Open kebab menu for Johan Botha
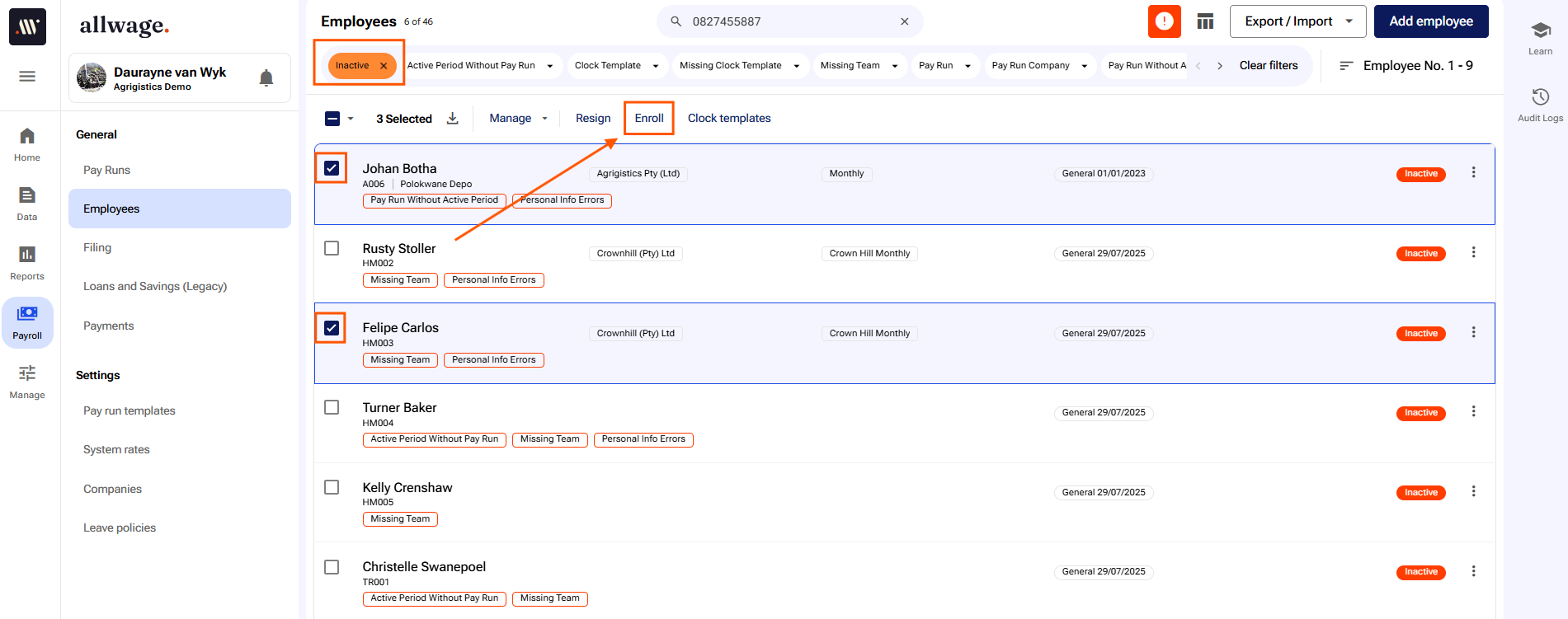Screen dimensions: 1568x619 coord(1473,173)
